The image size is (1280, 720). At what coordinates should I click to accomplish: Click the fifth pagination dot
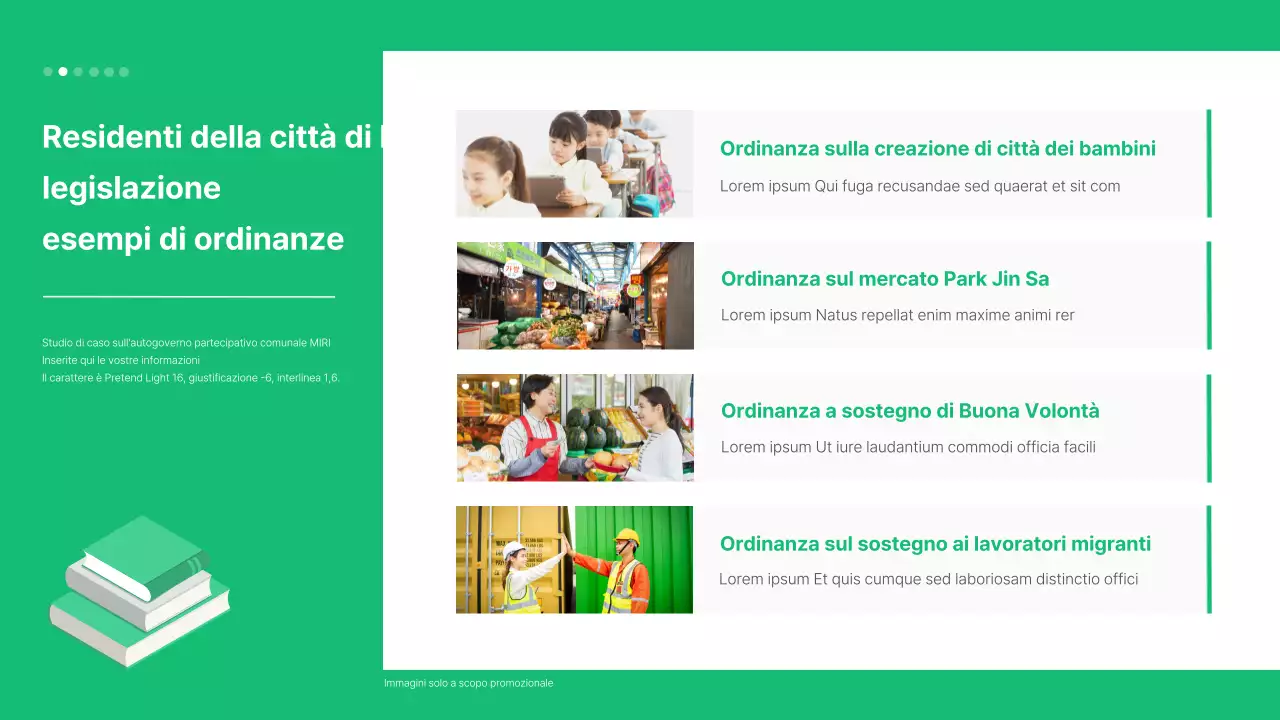click(x=108, y=71)
